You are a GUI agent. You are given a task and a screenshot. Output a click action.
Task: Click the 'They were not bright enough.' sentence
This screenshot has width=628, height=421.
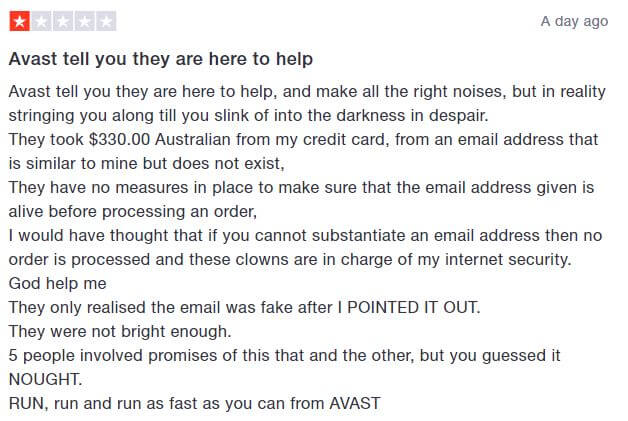pyautogui.click(x=120, y=332)
